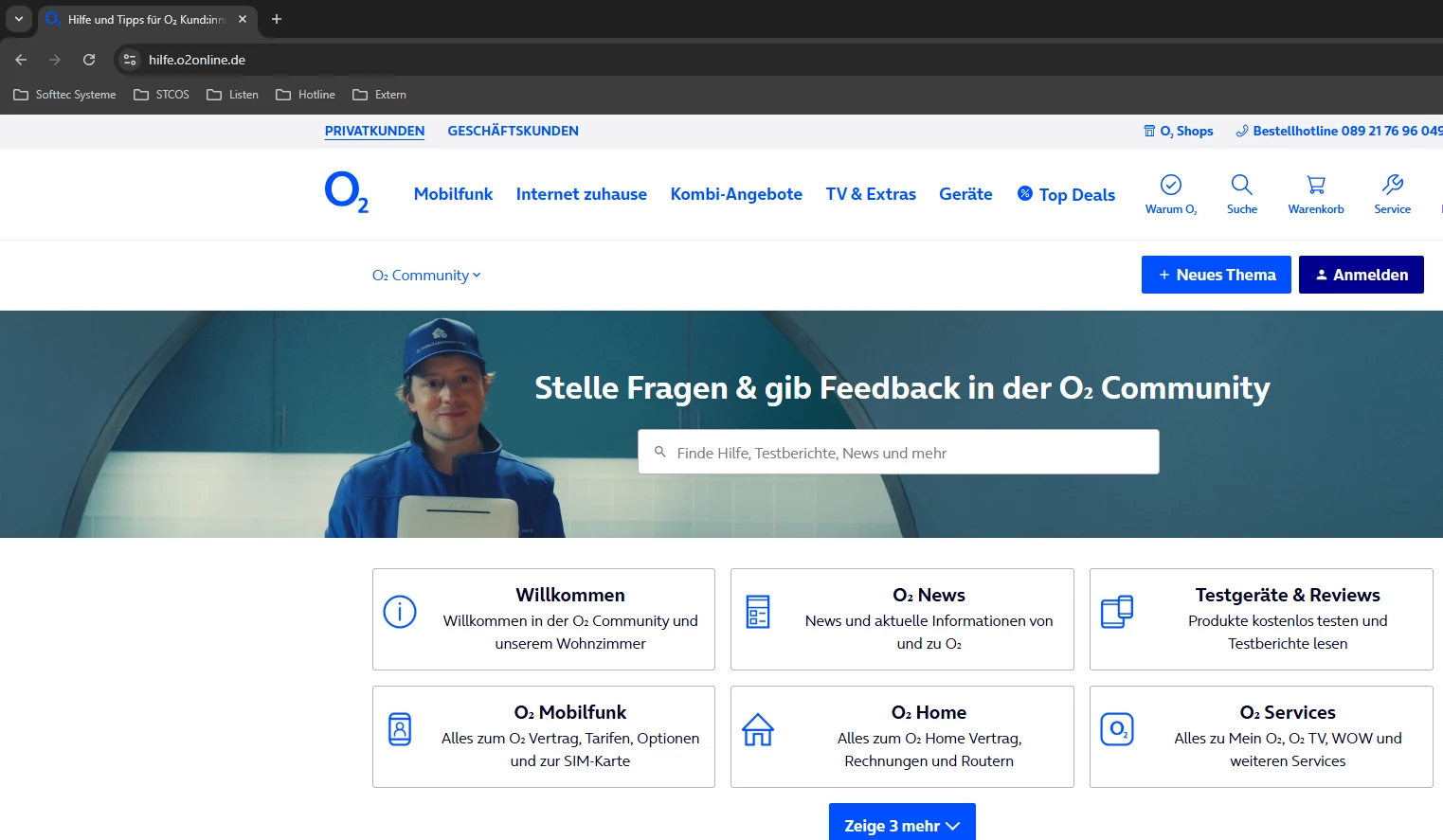Open the Suche magnifier icon

coord(1242,185)
